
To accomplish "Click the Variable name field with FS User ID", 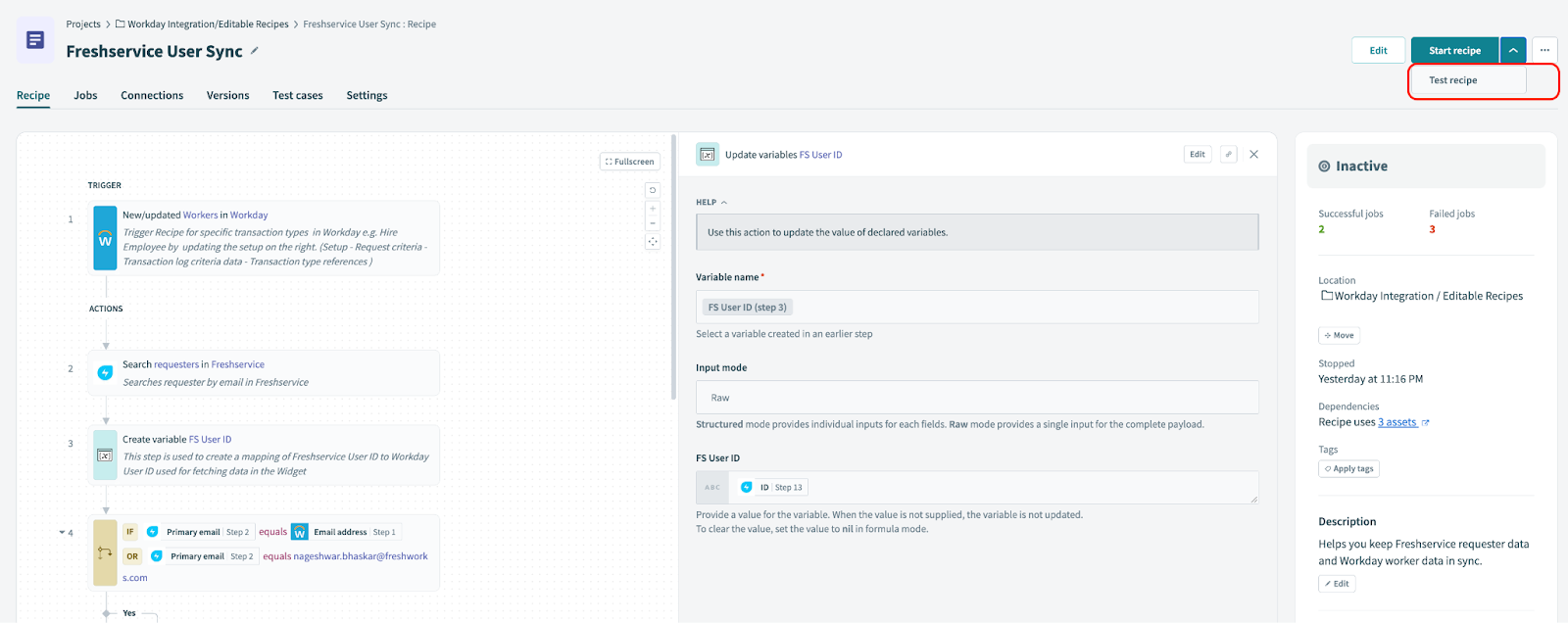I will (x=977, y=307).
